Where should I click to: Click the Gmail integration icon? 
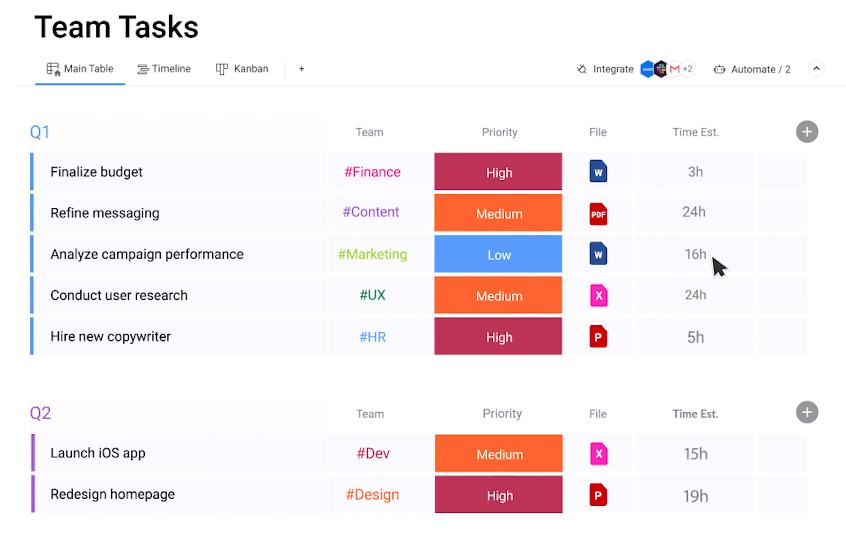pyautogui.click(x=675, y=69)
